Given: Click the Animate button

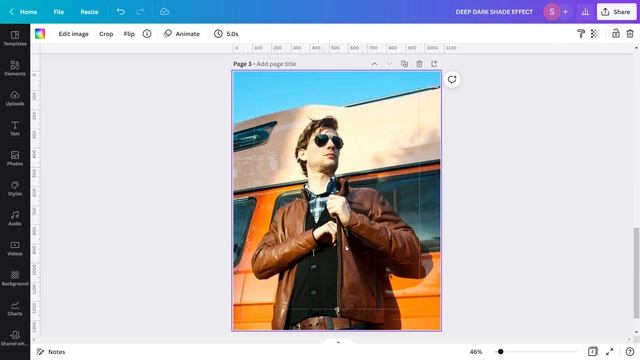Looking at the screenshot, I should pos(182,34).
